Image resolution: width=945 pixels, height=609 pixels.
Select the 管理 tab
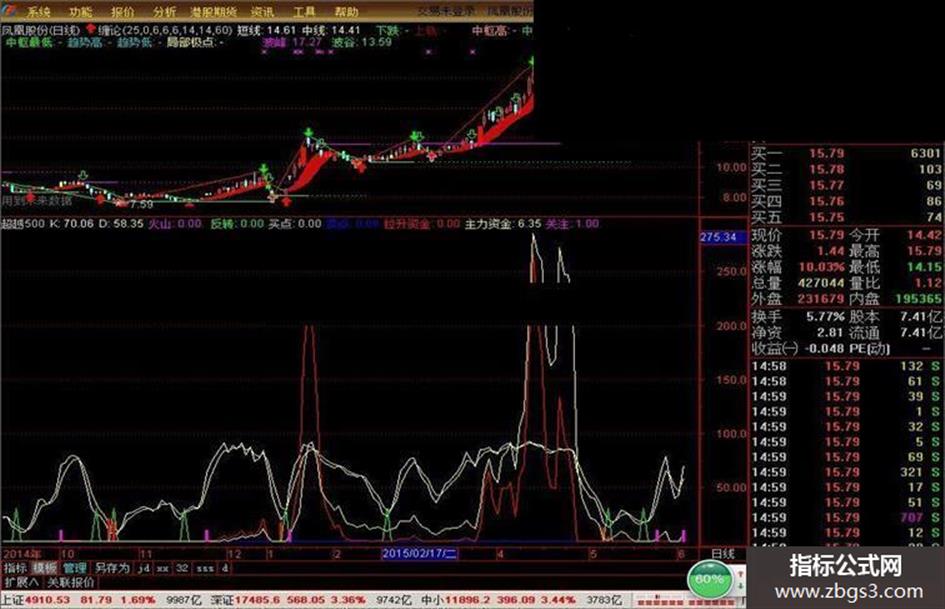click(75, 568)
